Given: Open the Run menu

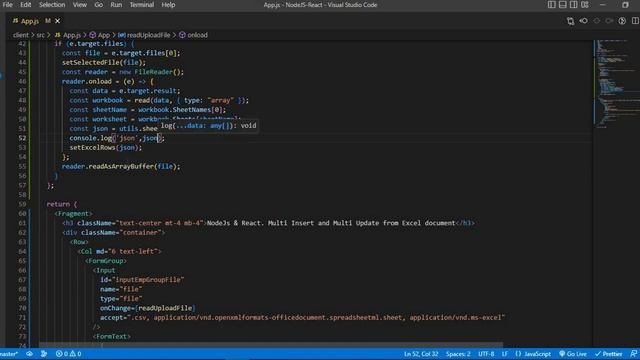Looking at the screenshot, I should coord(116,5).
